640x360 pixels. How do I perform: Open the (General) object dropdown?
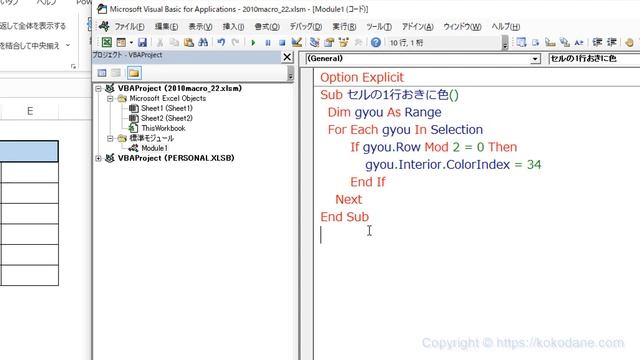click(535, 59)
